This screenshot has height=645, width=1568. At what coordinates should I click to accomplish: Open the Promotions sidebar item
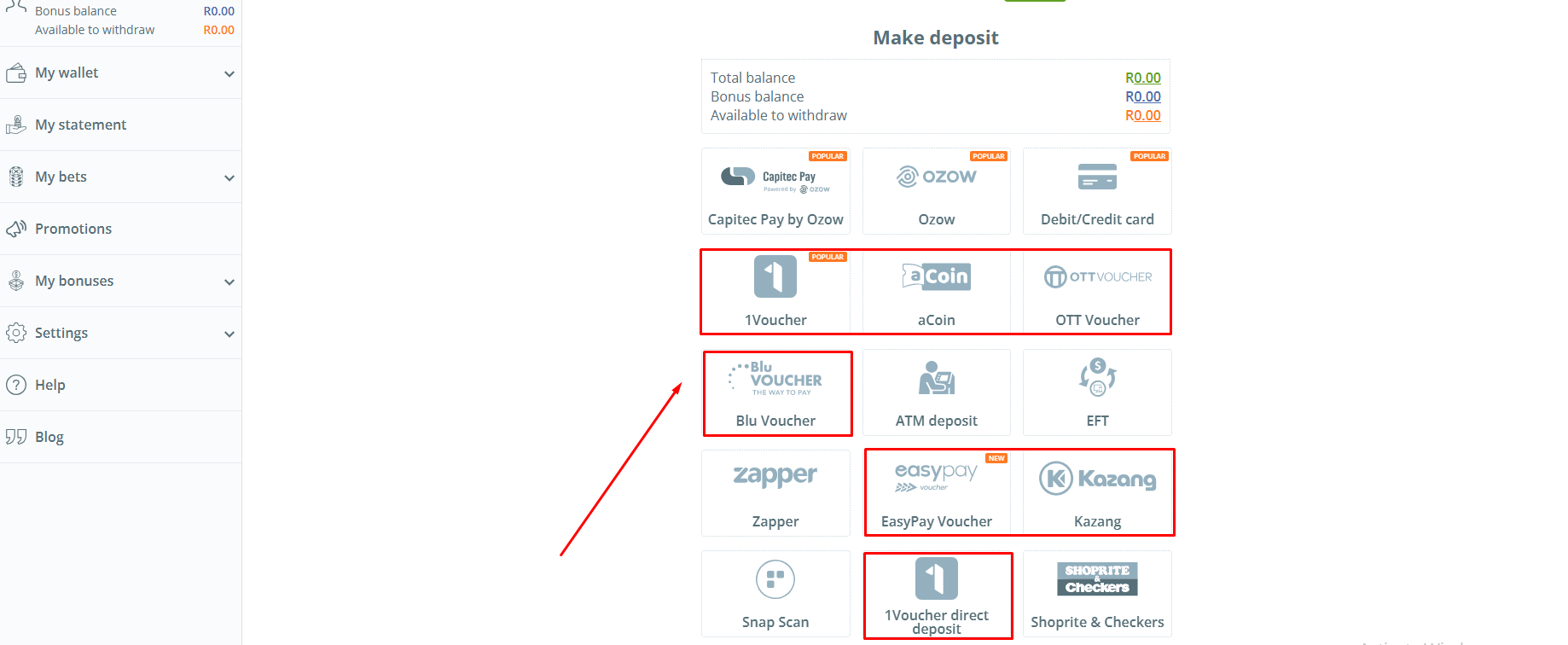(x=73, y=229)
